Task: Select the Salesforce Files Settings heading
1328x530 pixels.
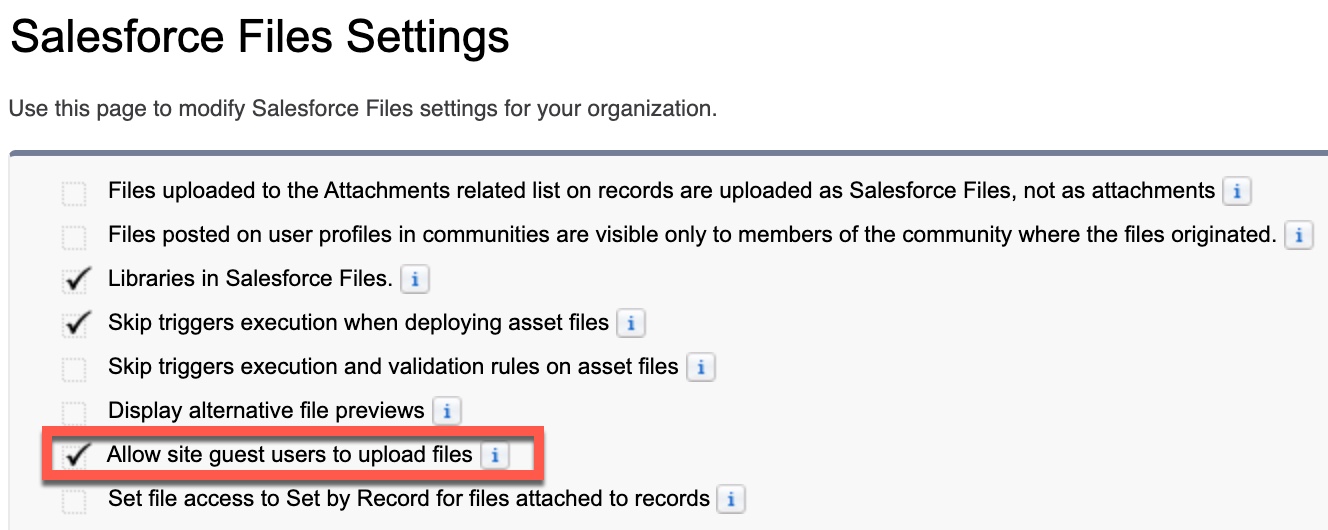Action: pos(259,39)
